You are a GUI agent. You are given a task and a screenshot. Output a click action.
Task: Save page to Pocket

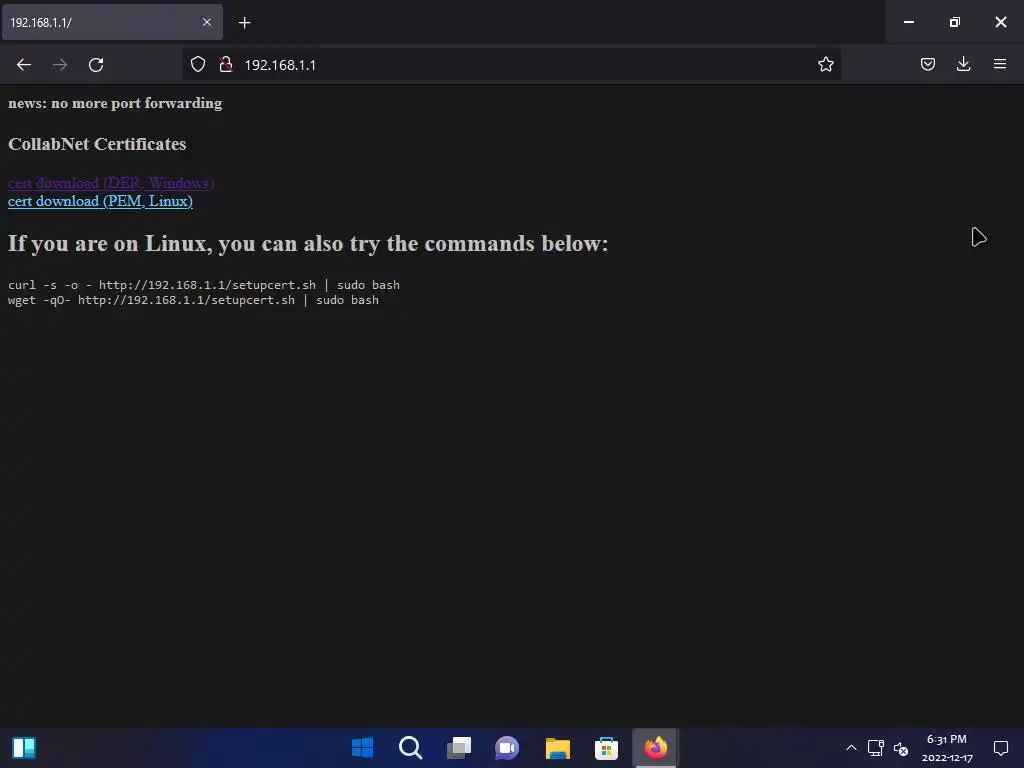tap(927, 64)
